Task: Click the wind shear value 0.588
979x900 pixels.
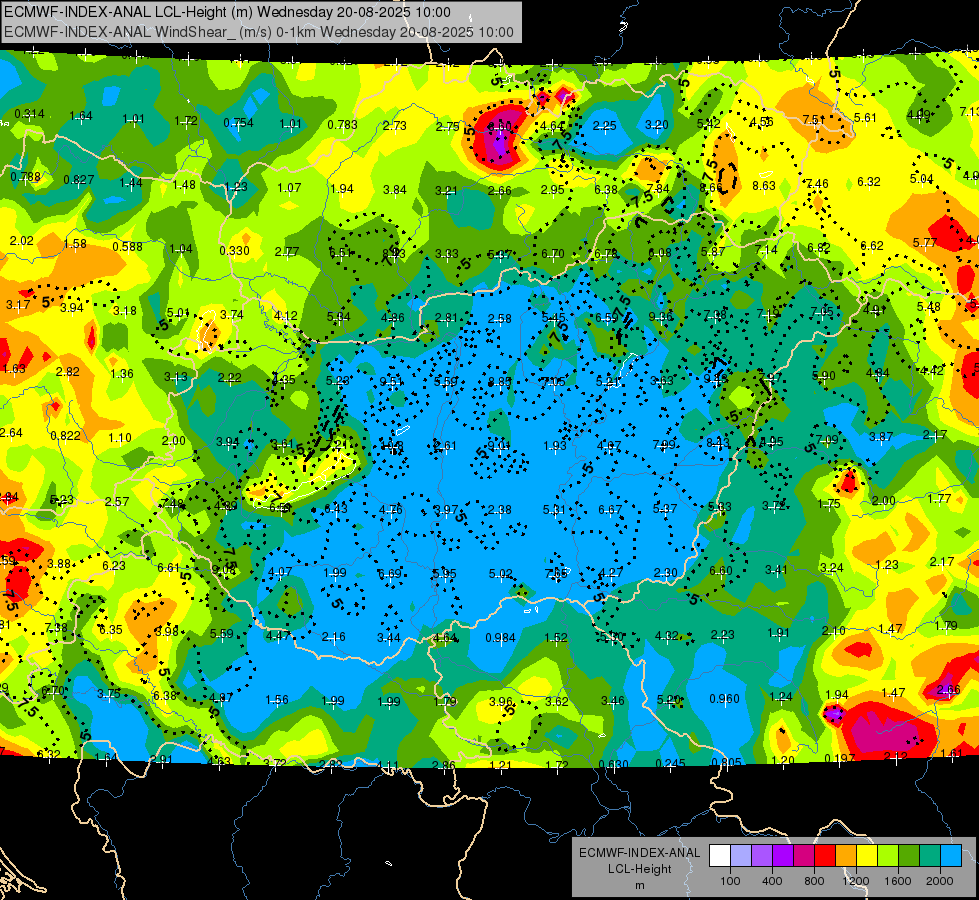Action: 127,247
